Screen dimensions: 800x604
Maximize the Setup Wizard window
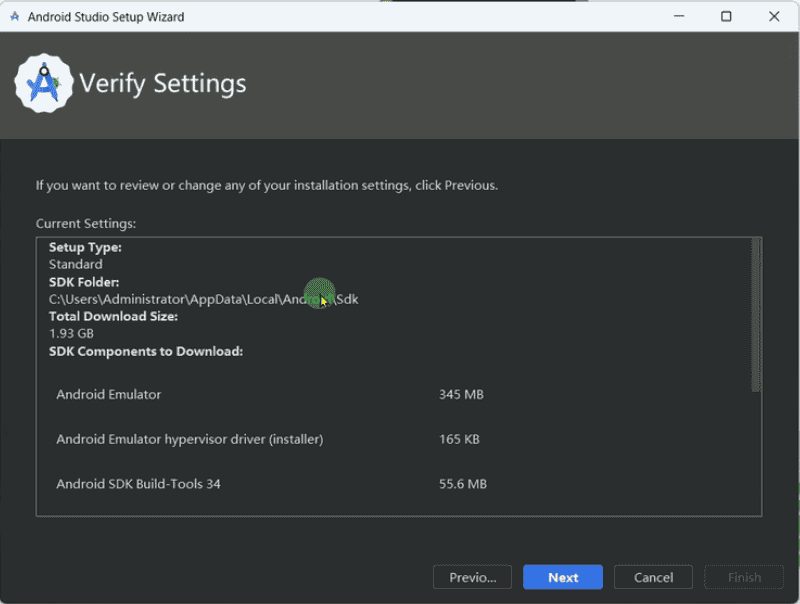tap(726, 17)
